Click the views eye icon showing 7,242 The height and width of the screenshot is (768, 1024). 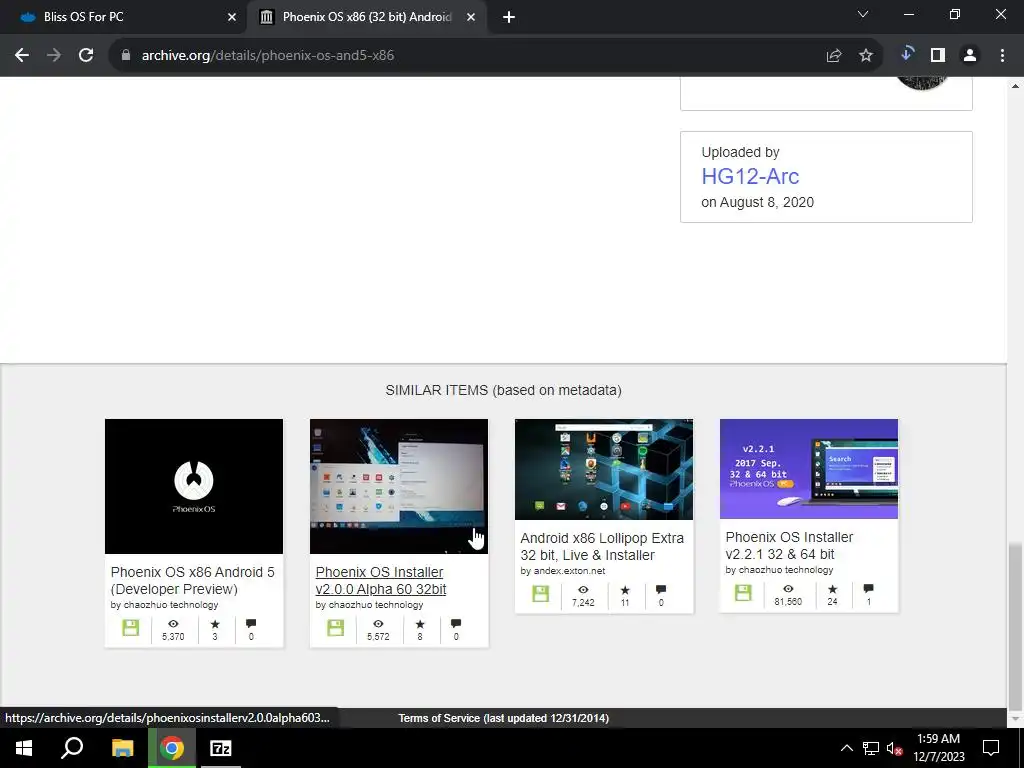pyautogui.click(x=583, y=590)
